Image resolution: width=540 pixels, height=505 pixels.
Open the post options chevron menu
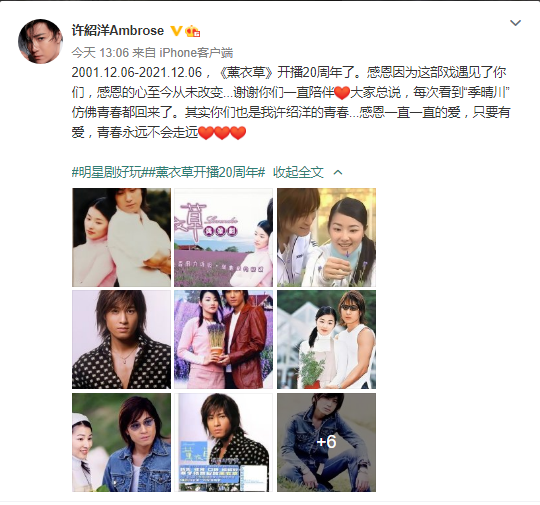[x=515, y=23]
